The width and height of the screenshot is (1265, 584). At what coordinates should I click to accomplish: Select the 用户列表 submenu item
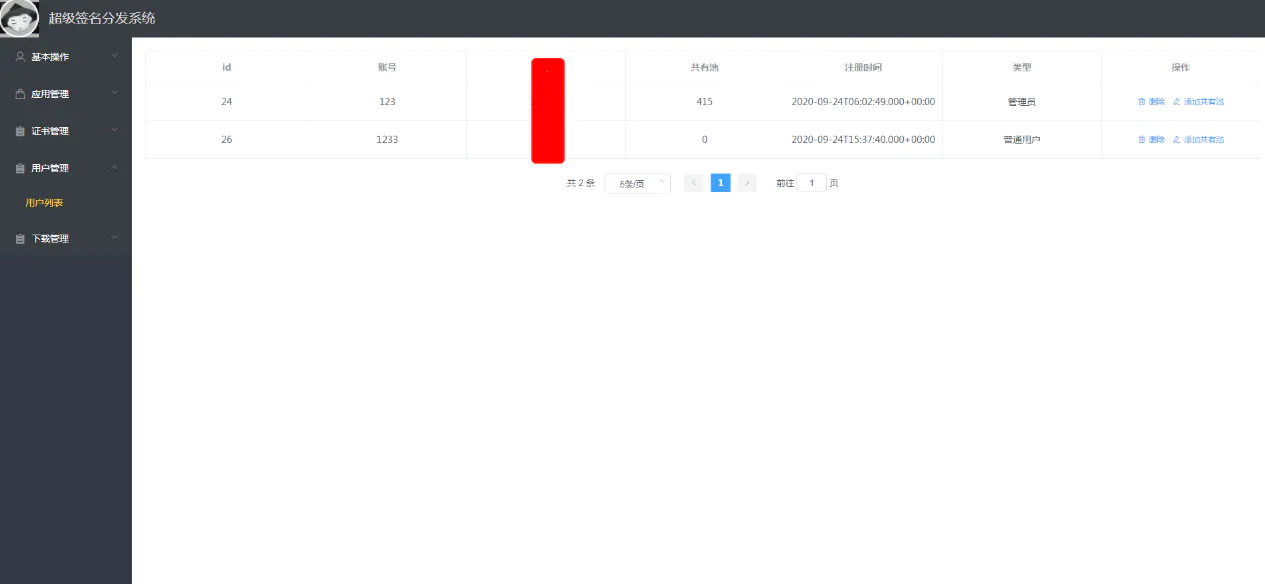coord(44,203)
